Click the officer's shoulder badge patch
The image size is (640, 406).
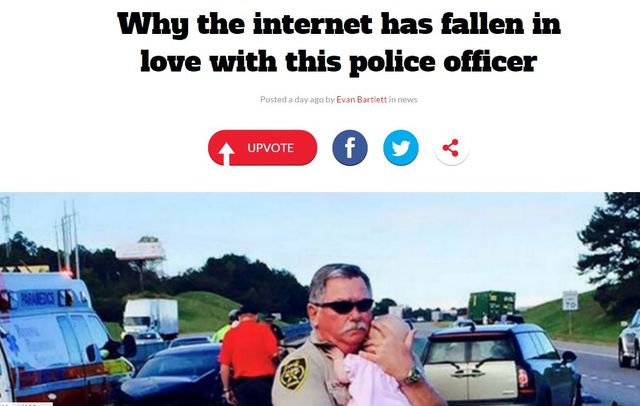pyautogui.click(x=293, y=373)
